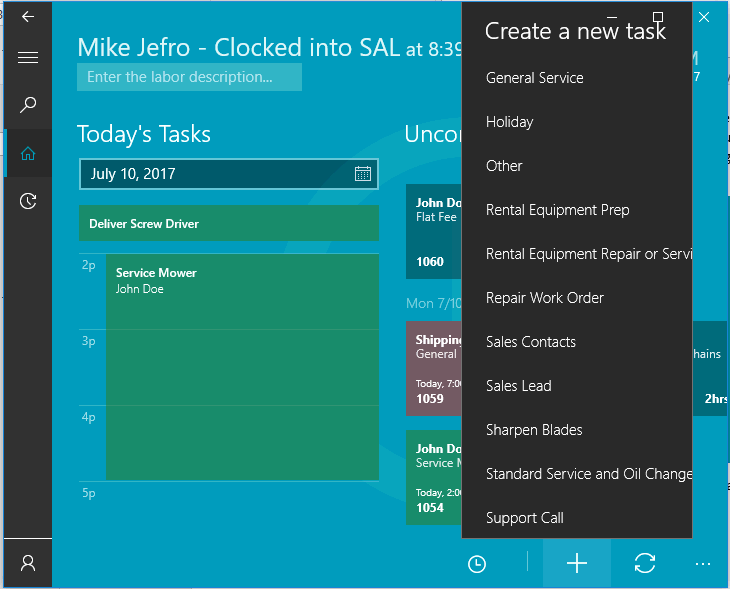730x589 pixels.
Task: Open the Deliver Screw Driver task
Action: (x=229, y=224)
